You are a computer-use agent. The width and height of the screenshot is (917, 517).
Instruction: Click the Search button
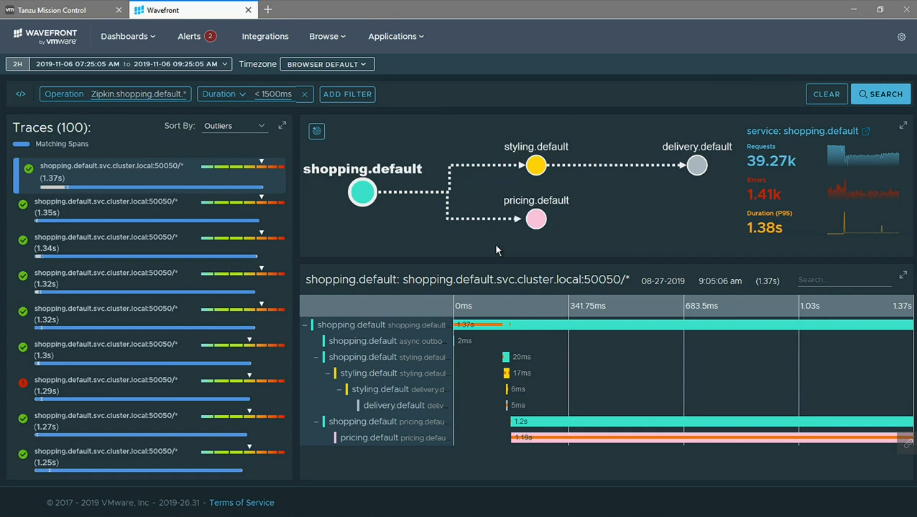tap(881, 94)
